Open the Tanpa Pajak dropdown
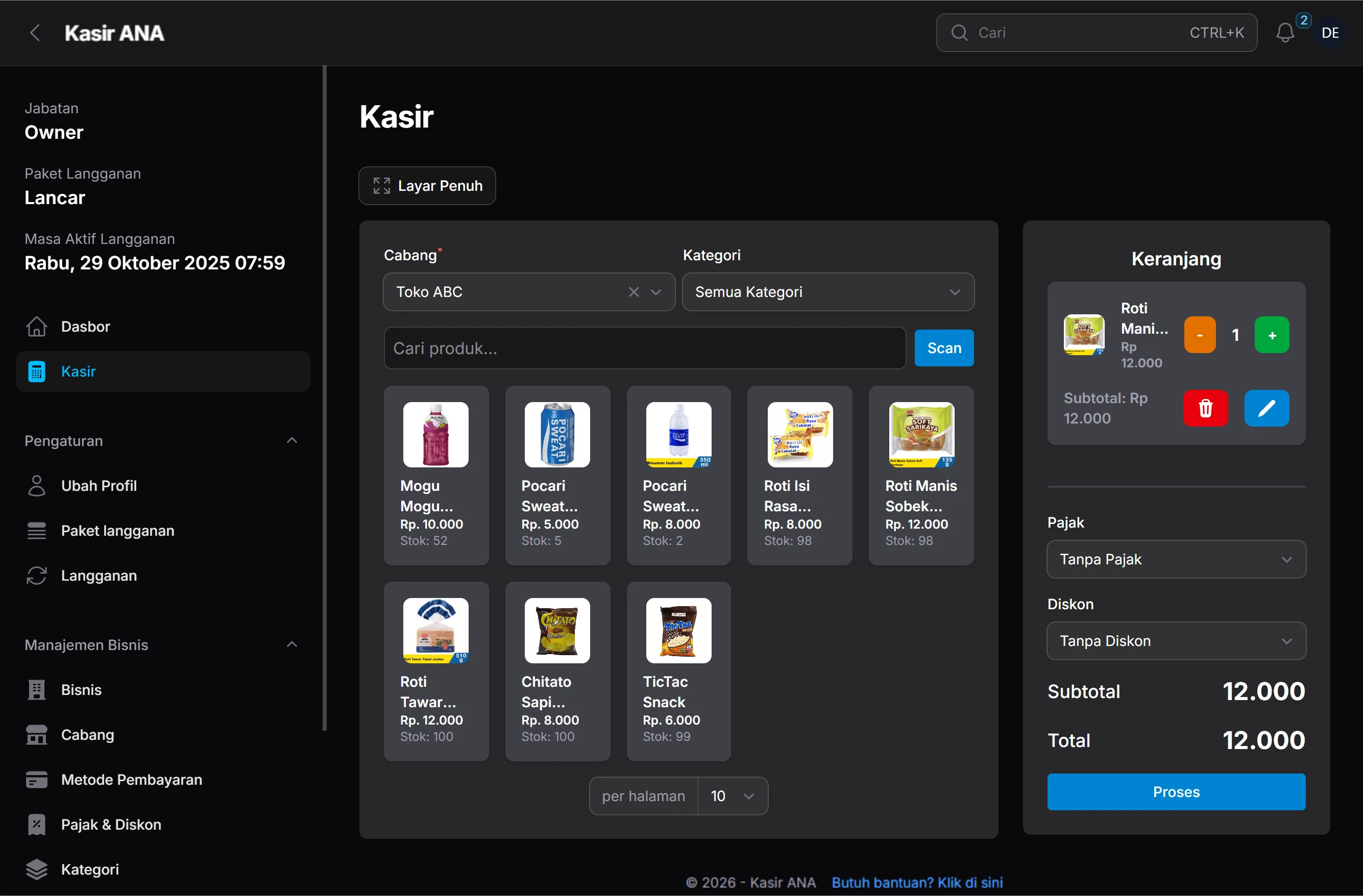 [x=1175, y=559]
